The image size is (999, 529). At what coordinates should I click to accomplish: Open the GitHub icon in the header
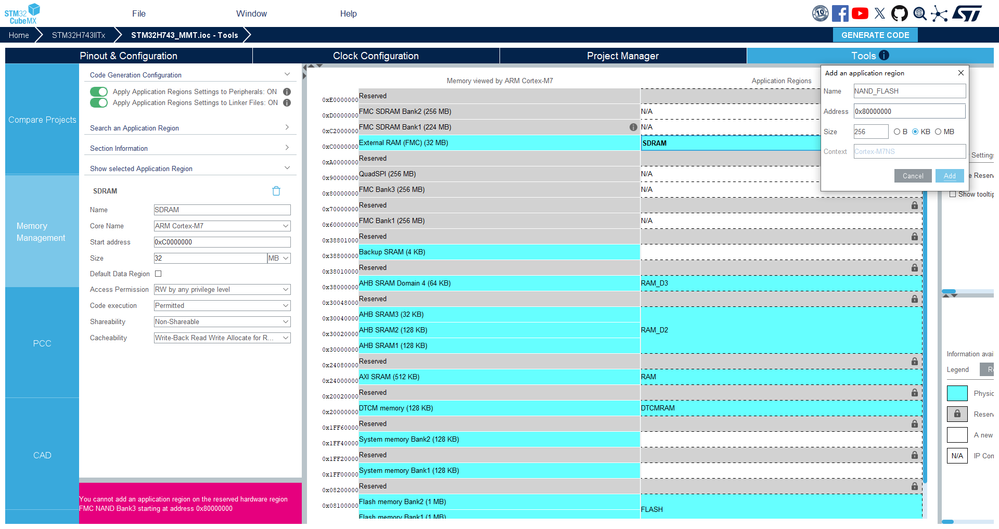[x=899, y=13]
